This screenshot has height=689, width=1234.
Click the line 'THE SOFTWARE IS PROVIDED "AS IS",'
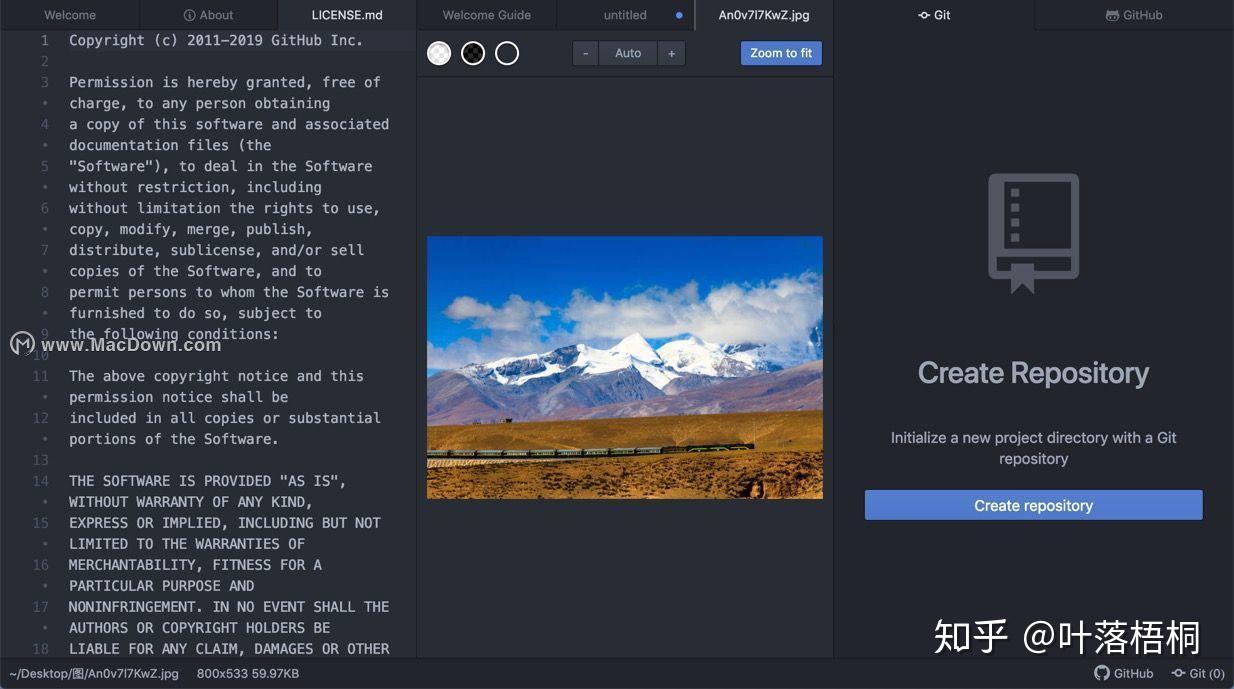click(208, 481)
